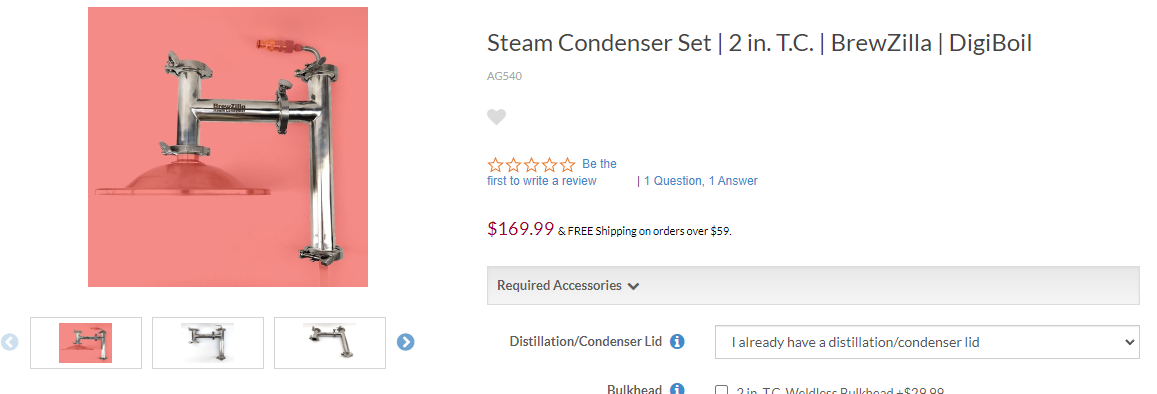
Task: Add product to wishlist with heart icon
Action: [497, 117]
